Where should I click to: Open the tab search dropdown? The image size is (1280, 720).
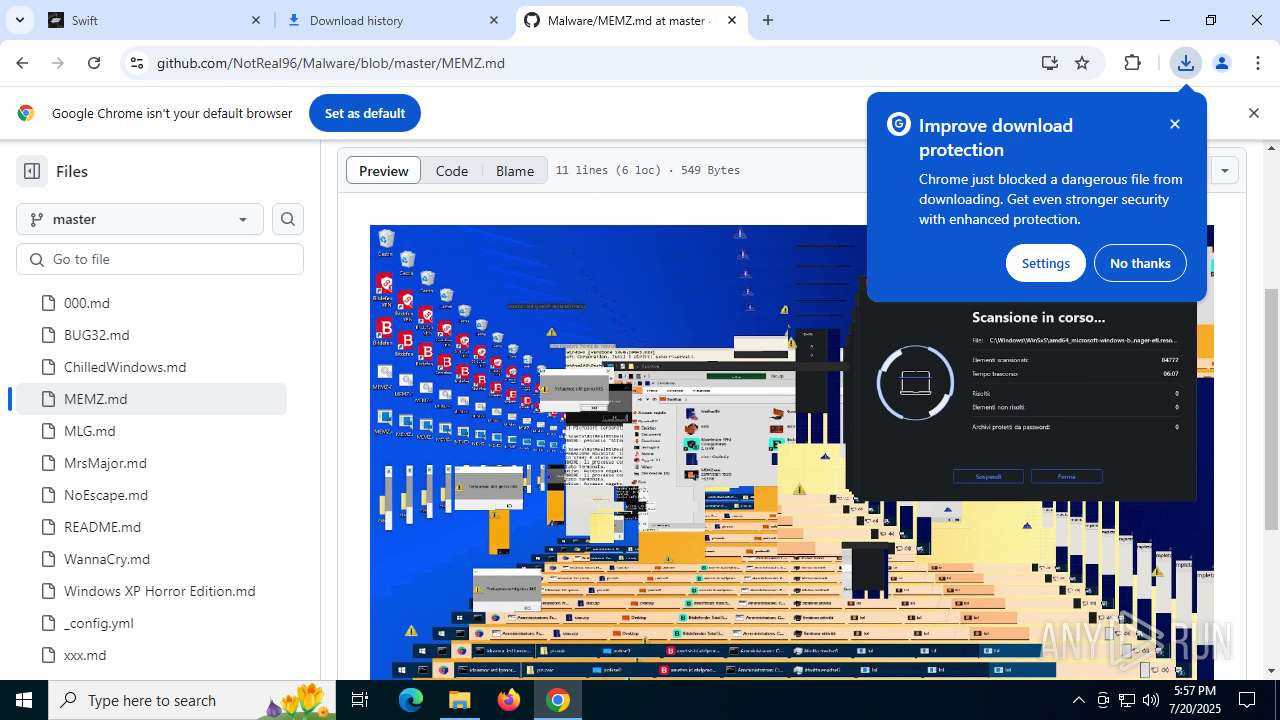pyautogui.click(x=20, y=20)
